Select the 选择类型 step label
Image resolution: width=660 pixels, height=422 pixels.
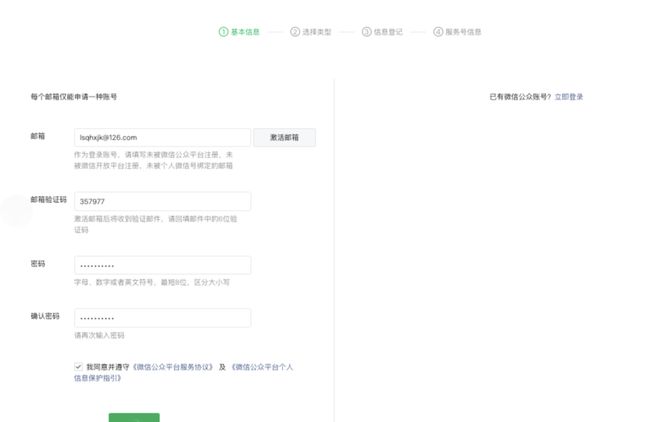[x=317, y=32]
